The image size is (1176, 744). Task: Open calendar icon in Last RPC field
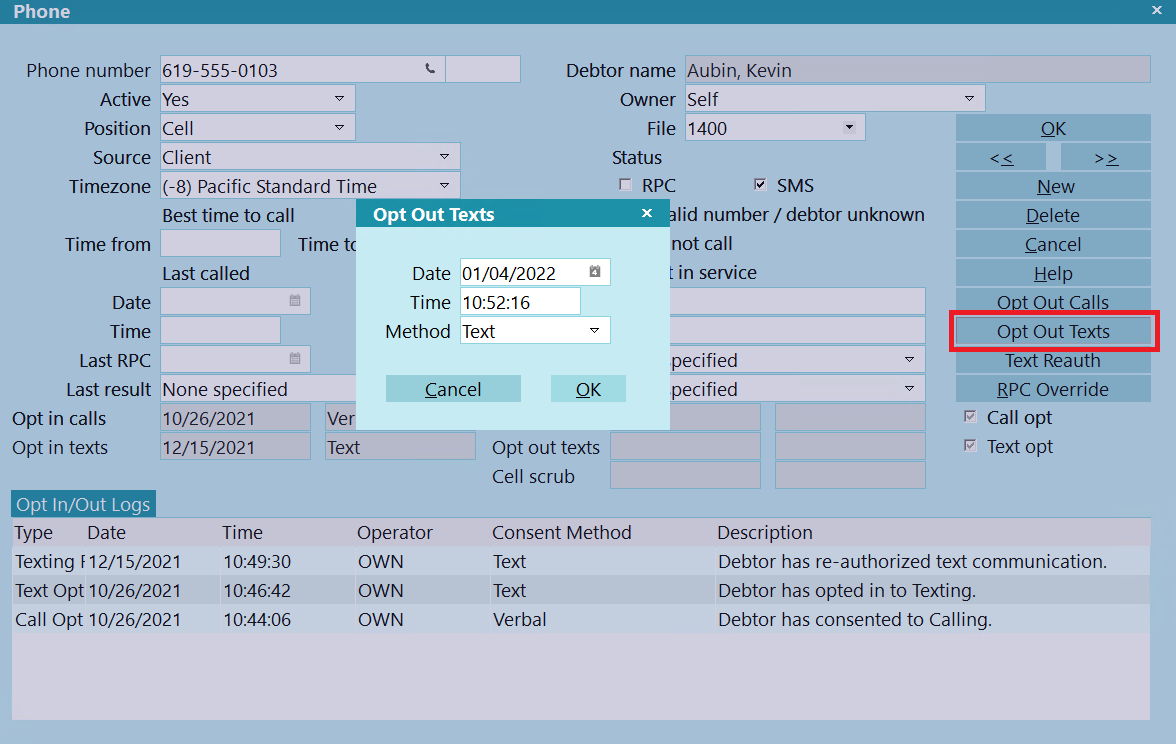[295, 359]
